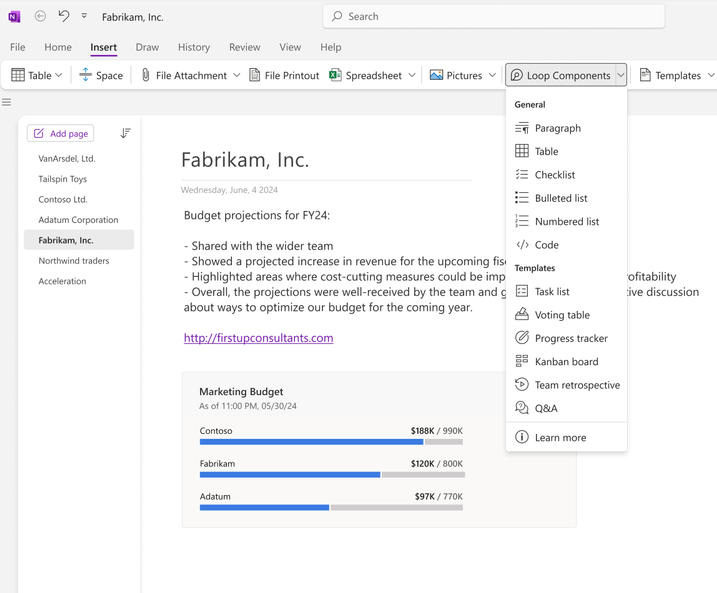Click the page sort order icon
This screenshot has height=593, width=717.
coord(125,133)
